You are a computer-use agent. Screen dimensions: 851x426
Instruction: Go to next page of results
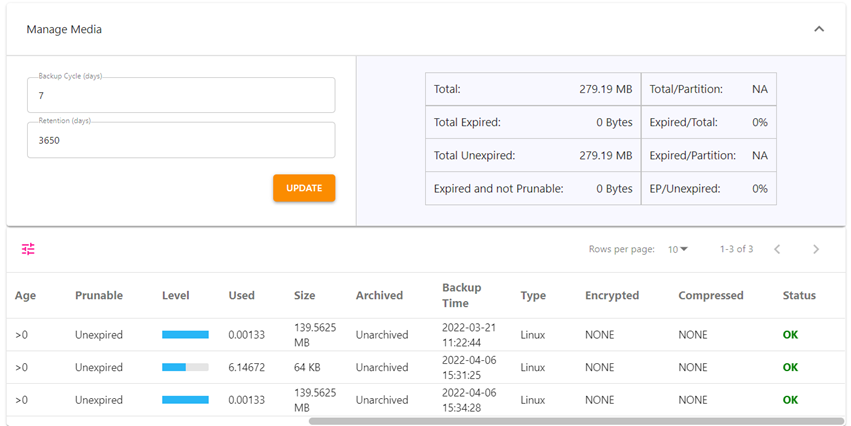point(816,249)
